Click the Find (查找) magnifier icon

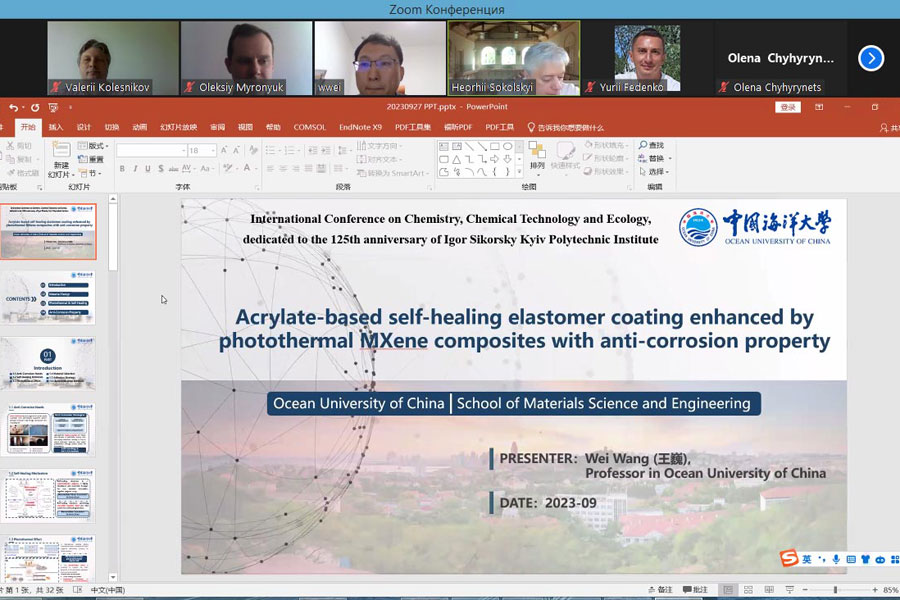tap(643, 145)
